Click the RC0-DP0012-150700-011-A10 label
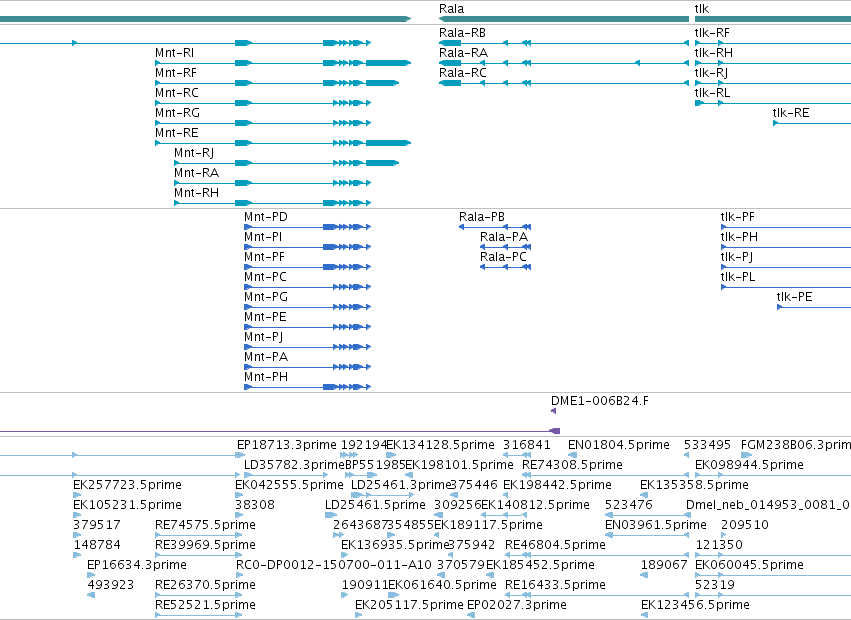Screen dimensions: 851x620 pyautogui.click(x=334, y=565)
